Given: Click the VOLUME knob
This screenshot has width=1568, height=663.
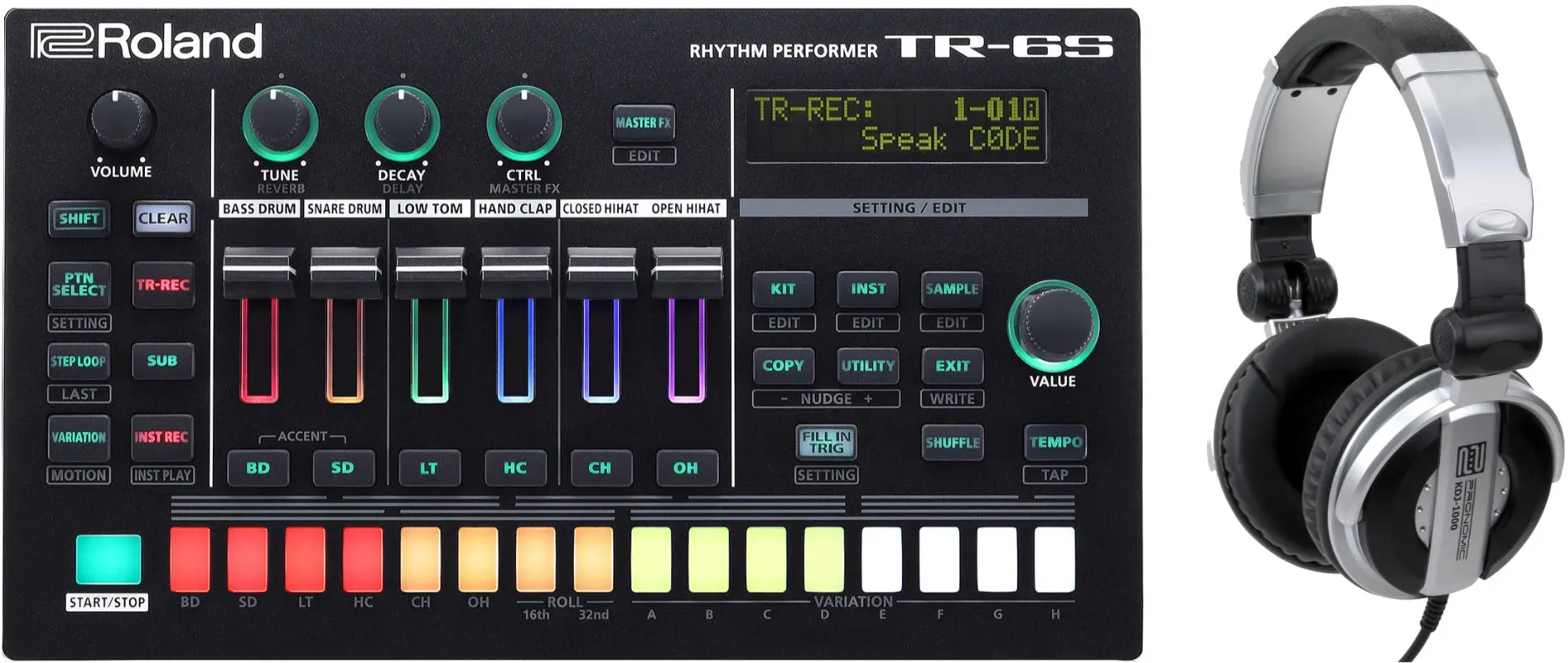Looking at the screenshot, I should click(x=121, y=122).
